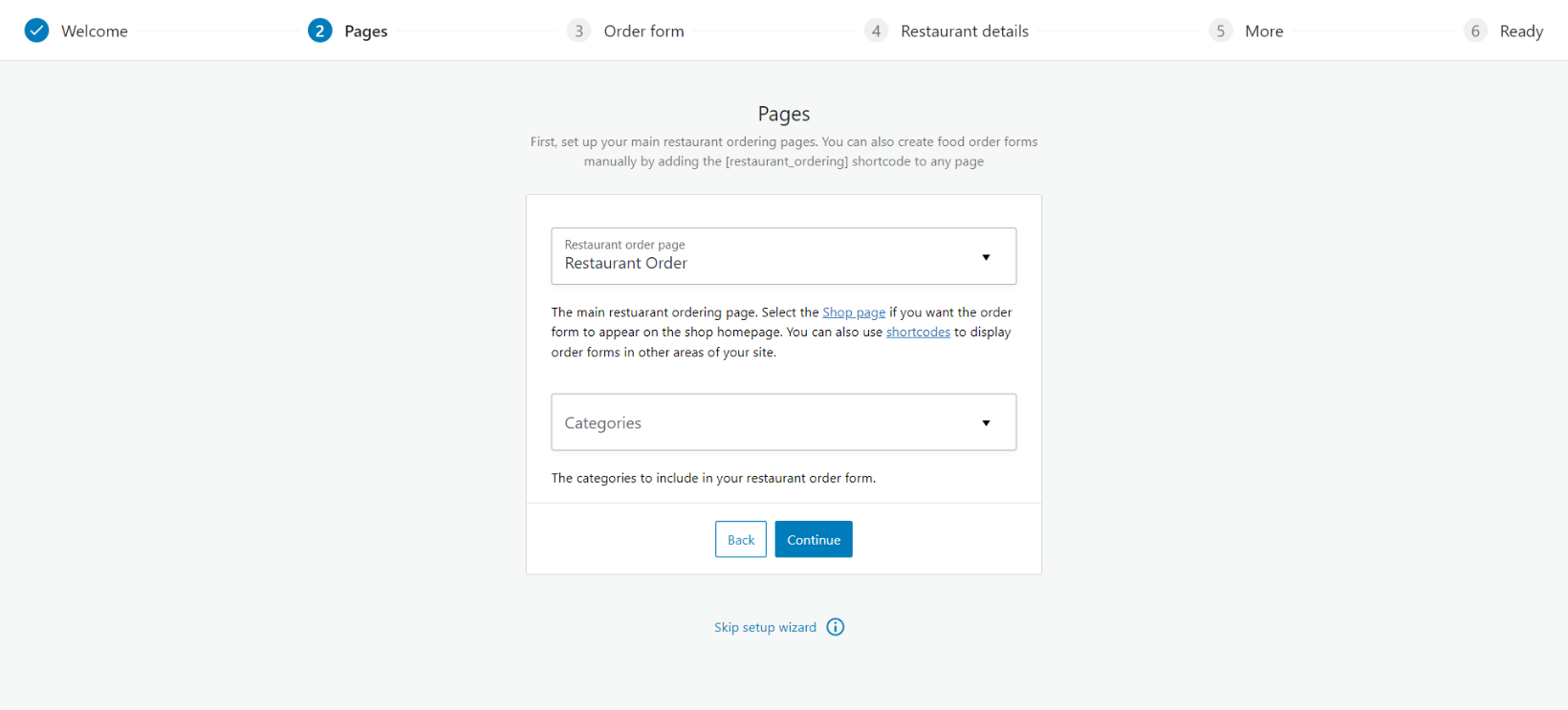This screenshot has height=710, width=1568.
Task: Select the Restaurant Order value field
Action: point(626,264)
